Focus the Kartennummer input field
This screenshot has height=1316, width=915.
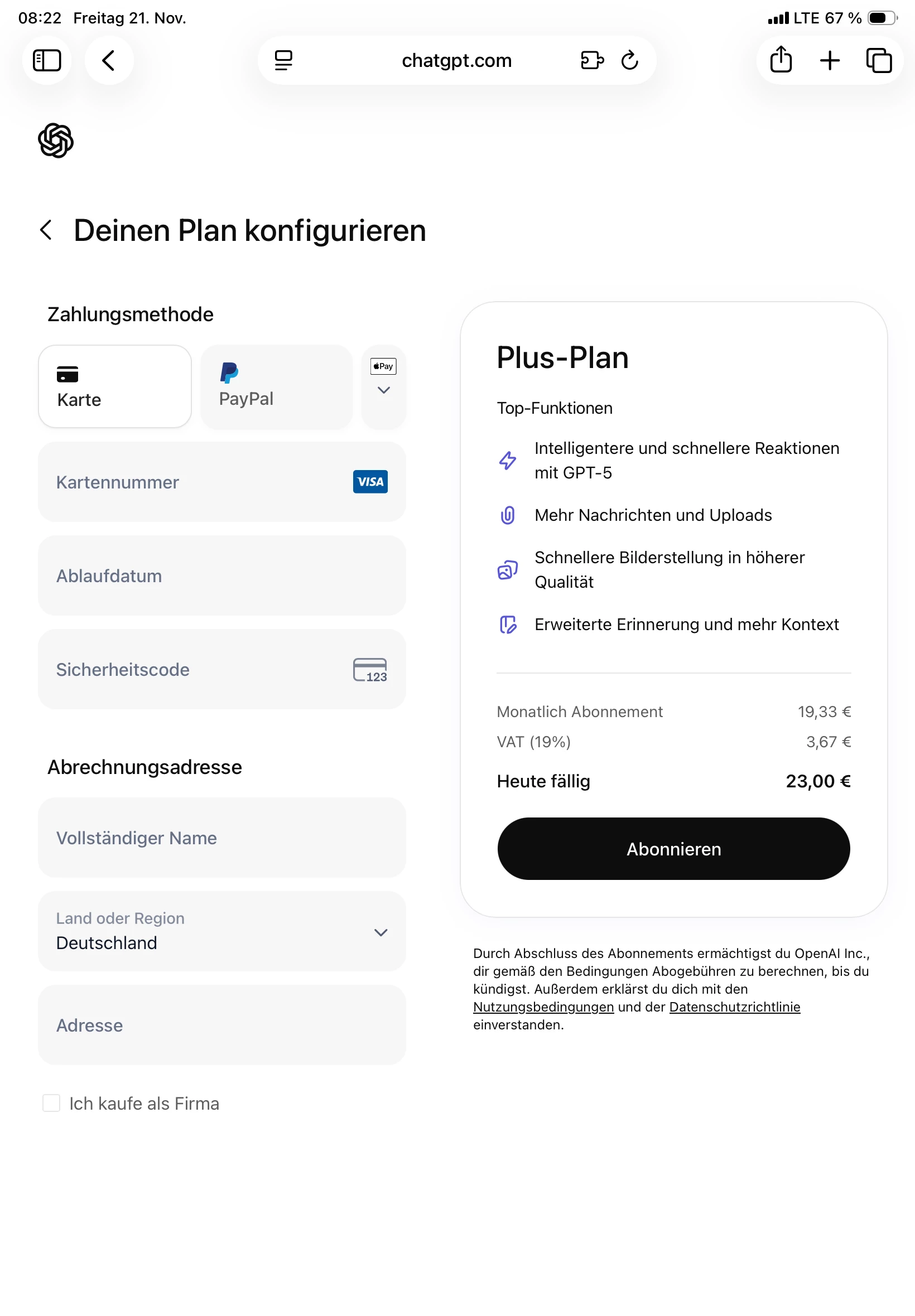(201, 482)
